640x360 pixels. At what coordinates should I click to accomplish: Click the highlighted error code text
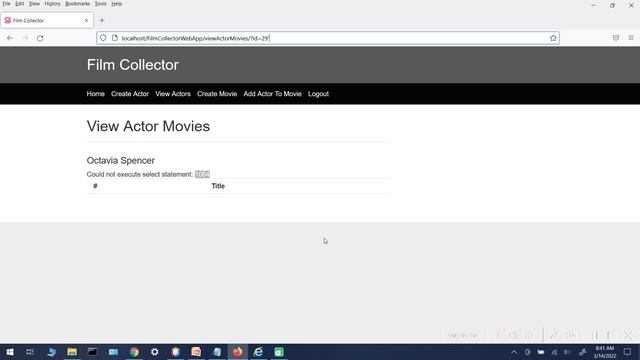(202, 174)
